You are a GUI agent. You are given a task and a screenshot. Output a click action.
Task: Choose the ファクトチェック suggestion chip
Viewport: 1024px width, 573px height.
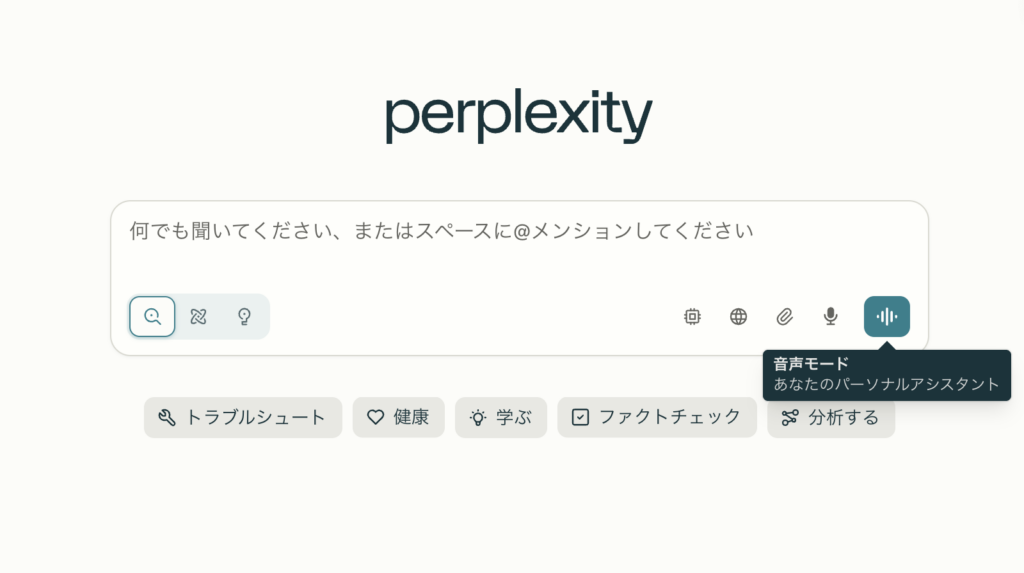pyautogui.click(x=657, y=417)
